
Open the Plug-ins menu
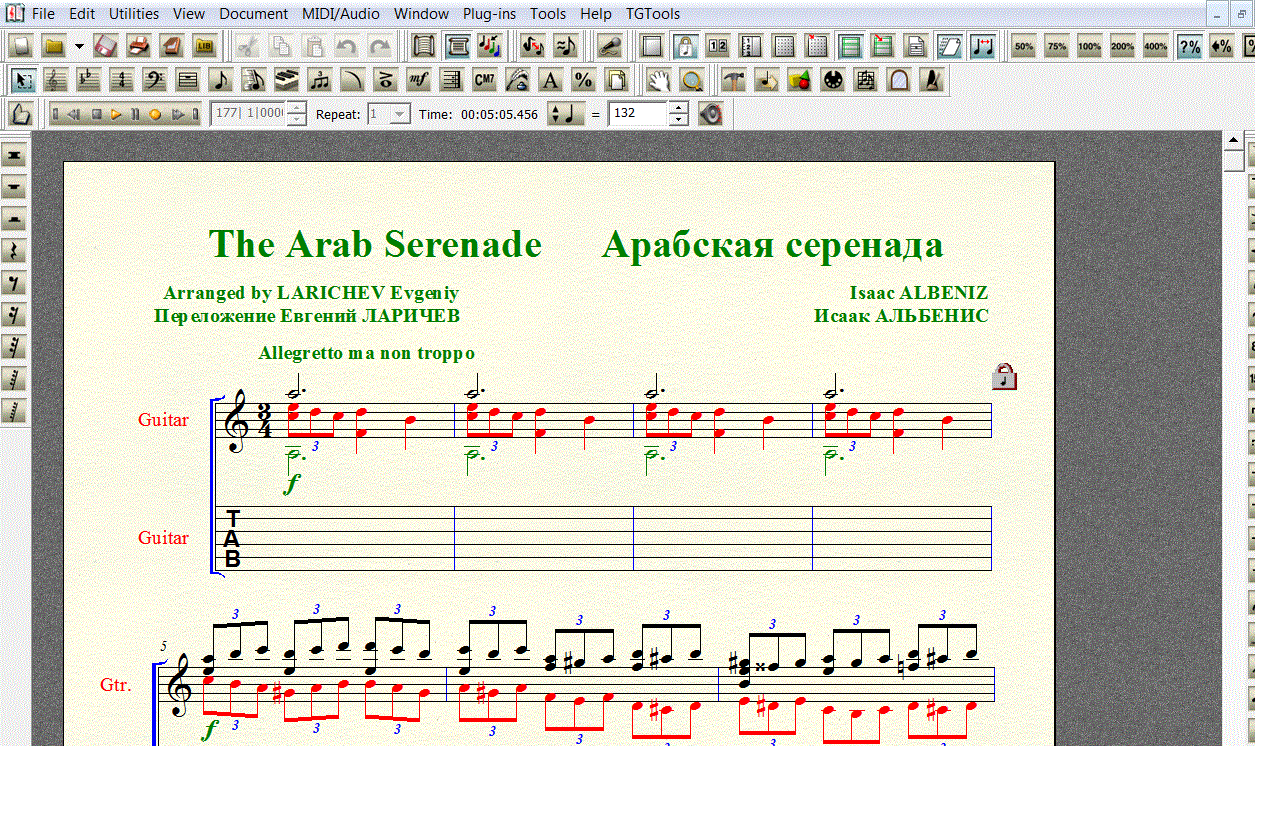coord(490,14)
